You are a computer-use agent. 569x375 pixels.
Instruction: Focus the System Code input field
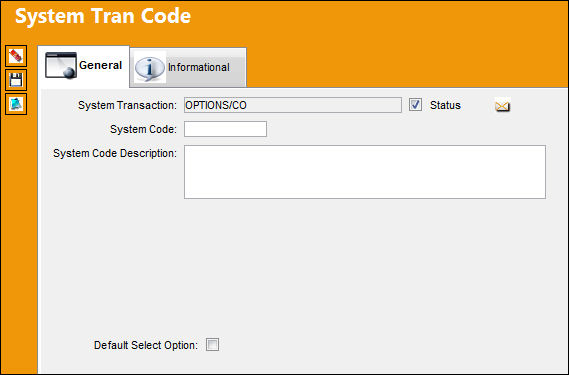click(x=225, y=129)
